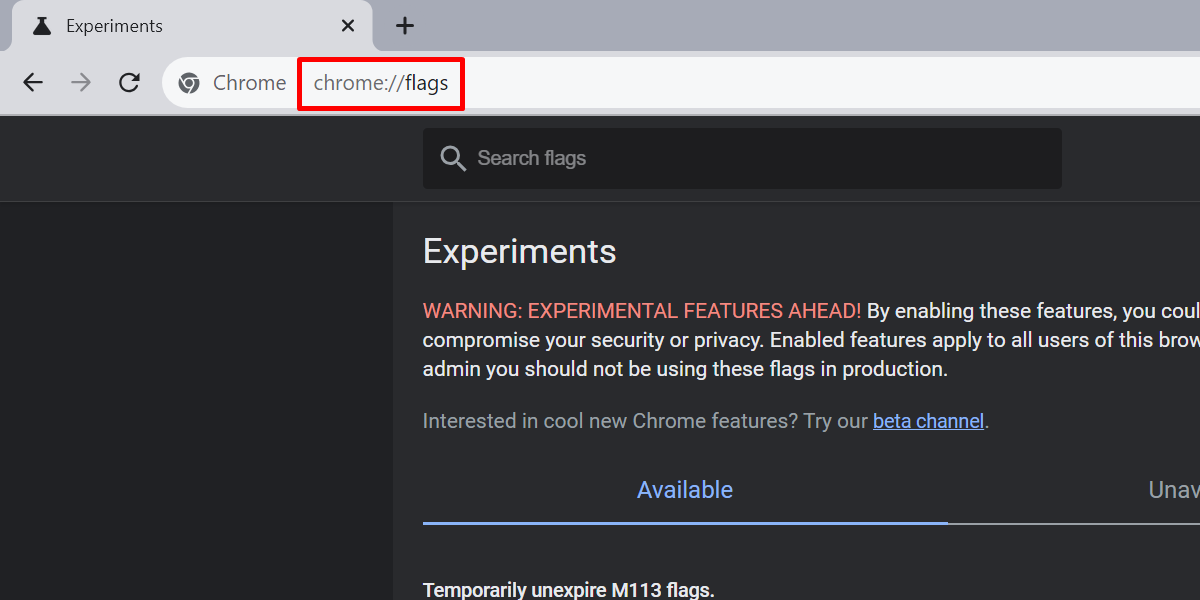Click the back navigation arrow
Screen dimensions: 1200x600
32,82
